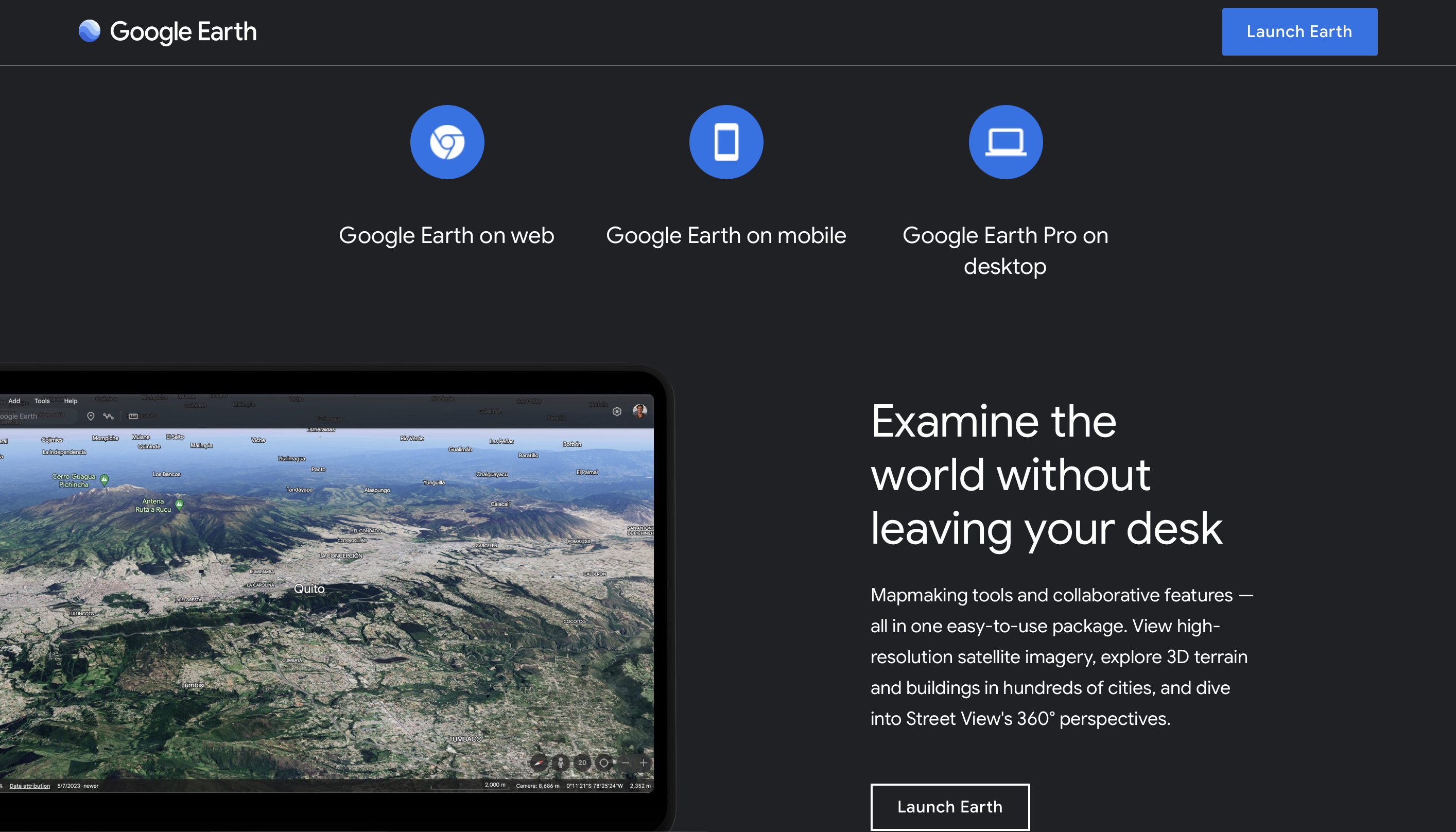The height and width of the screenshot is (832, 1456).
Task: Click the Google Earth logo in header
Action: [x=167, y=31]
